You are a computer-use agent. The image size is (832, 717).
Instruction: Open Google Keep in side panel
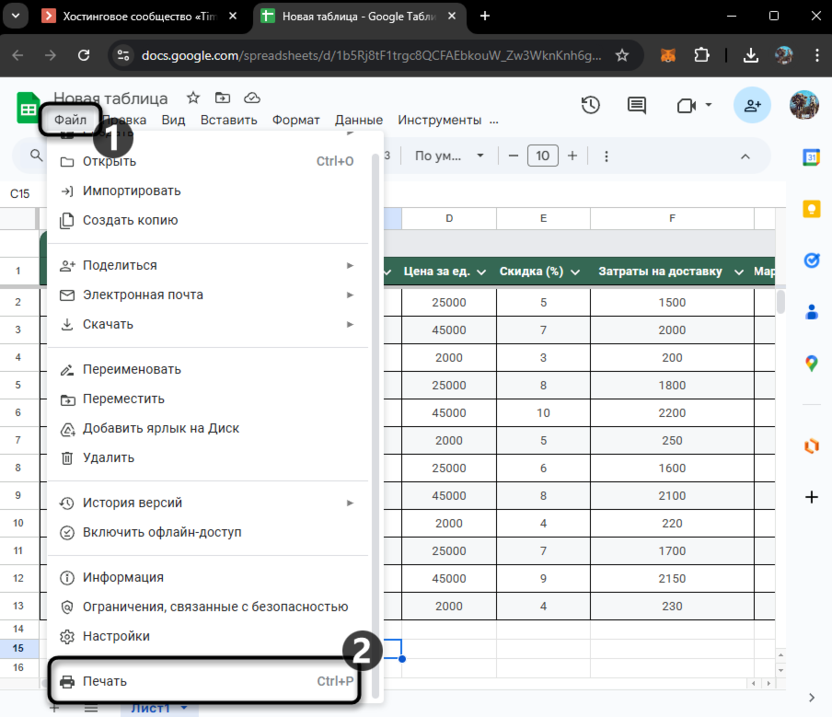[812, 208]
